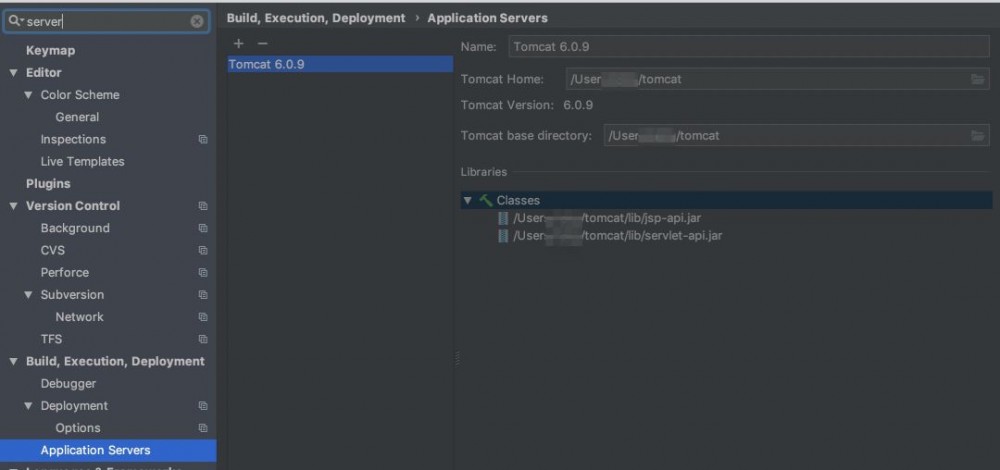The image size is (1000, 470).
Task: Add a new application server with plus
Action: coord(238,43)
